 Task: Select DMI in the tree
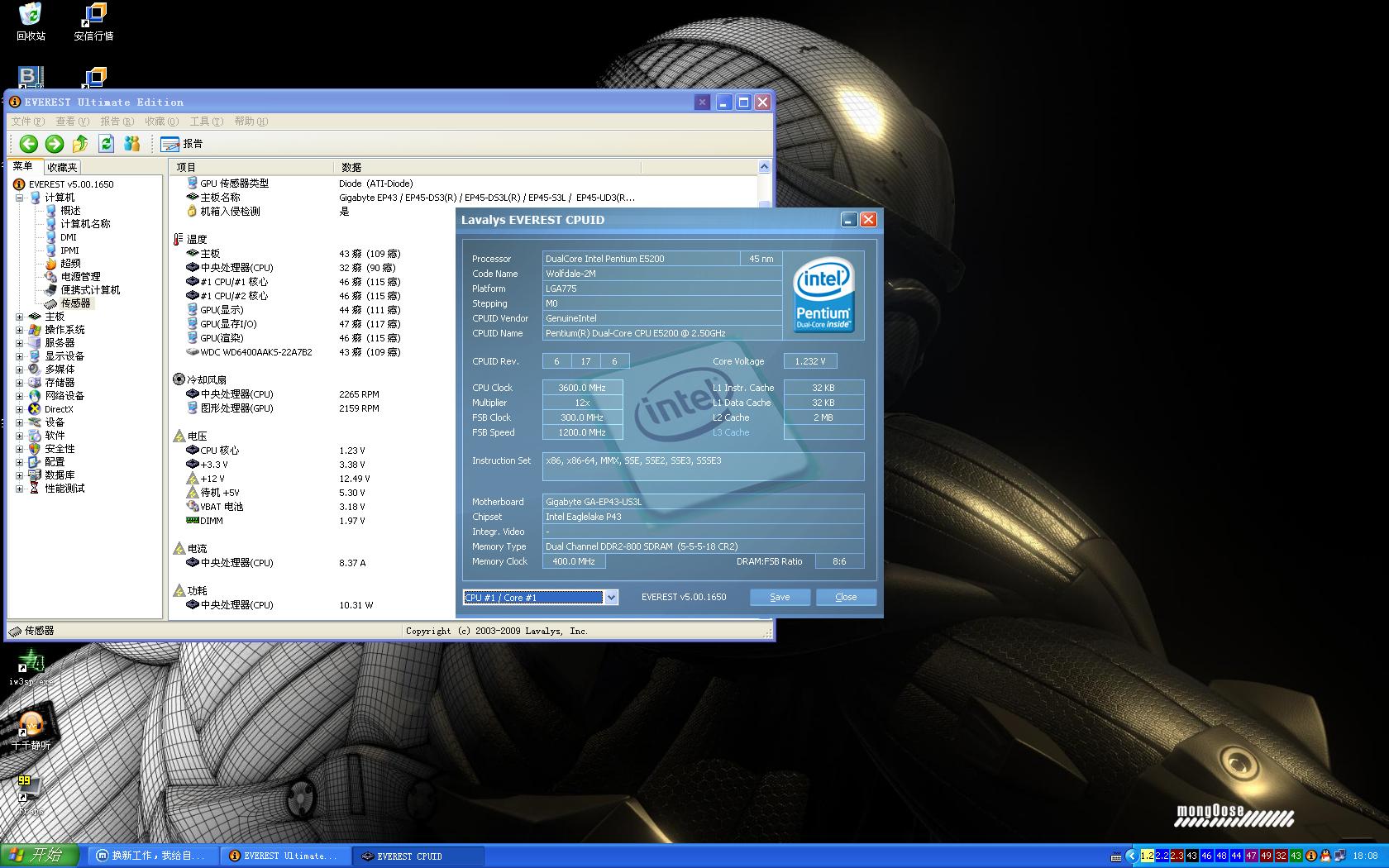pos(69,237)
